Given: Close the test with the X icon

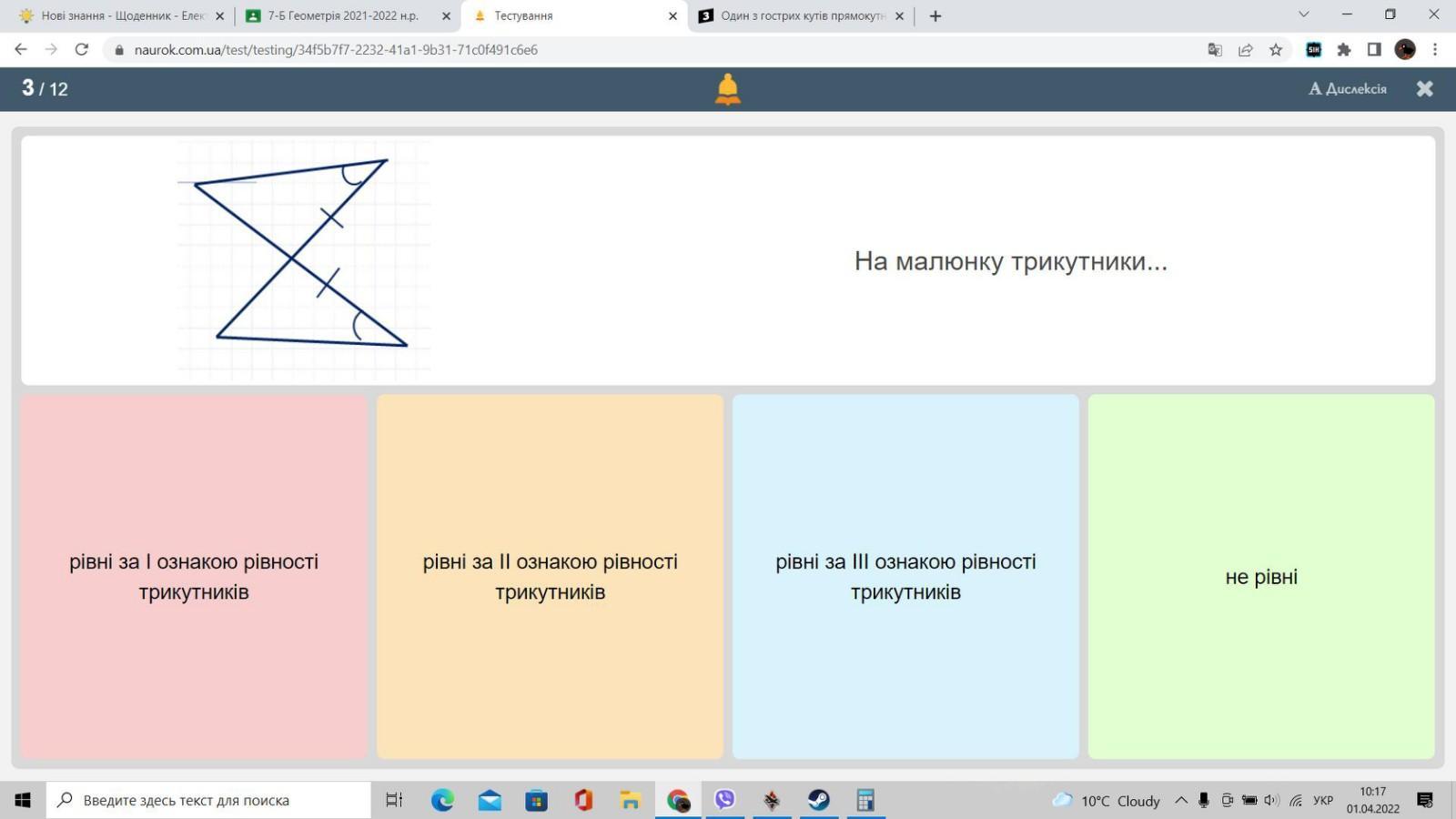Looking at the screenshot, I should (x=1425, y=88).
